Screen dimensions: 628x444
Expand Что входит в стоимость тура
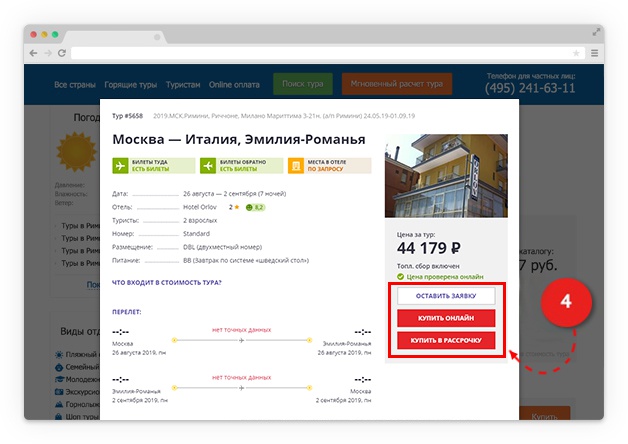tap(167, 282)
